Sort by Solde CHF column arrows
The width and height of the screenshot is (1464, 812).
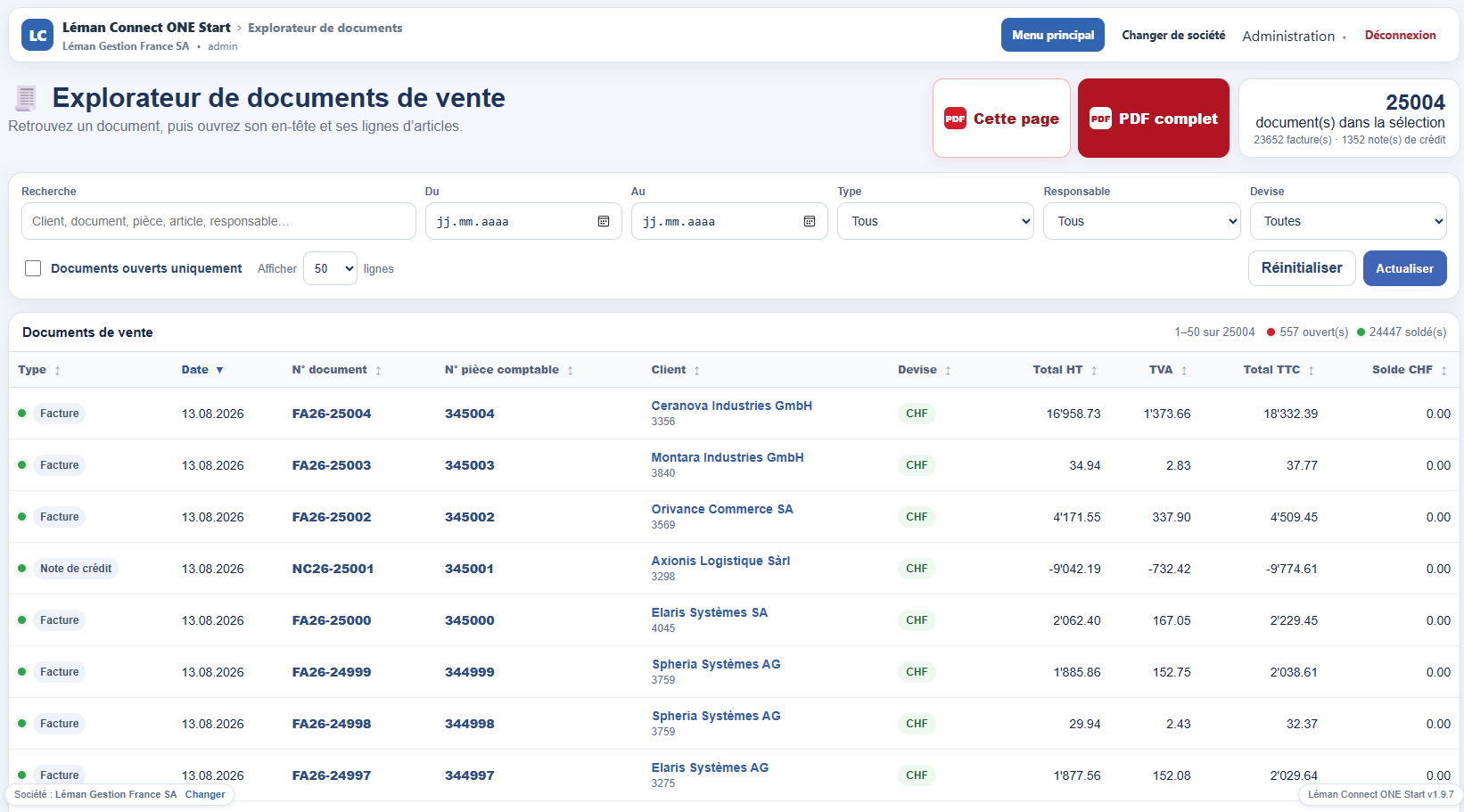click(x=1444, y=371)
